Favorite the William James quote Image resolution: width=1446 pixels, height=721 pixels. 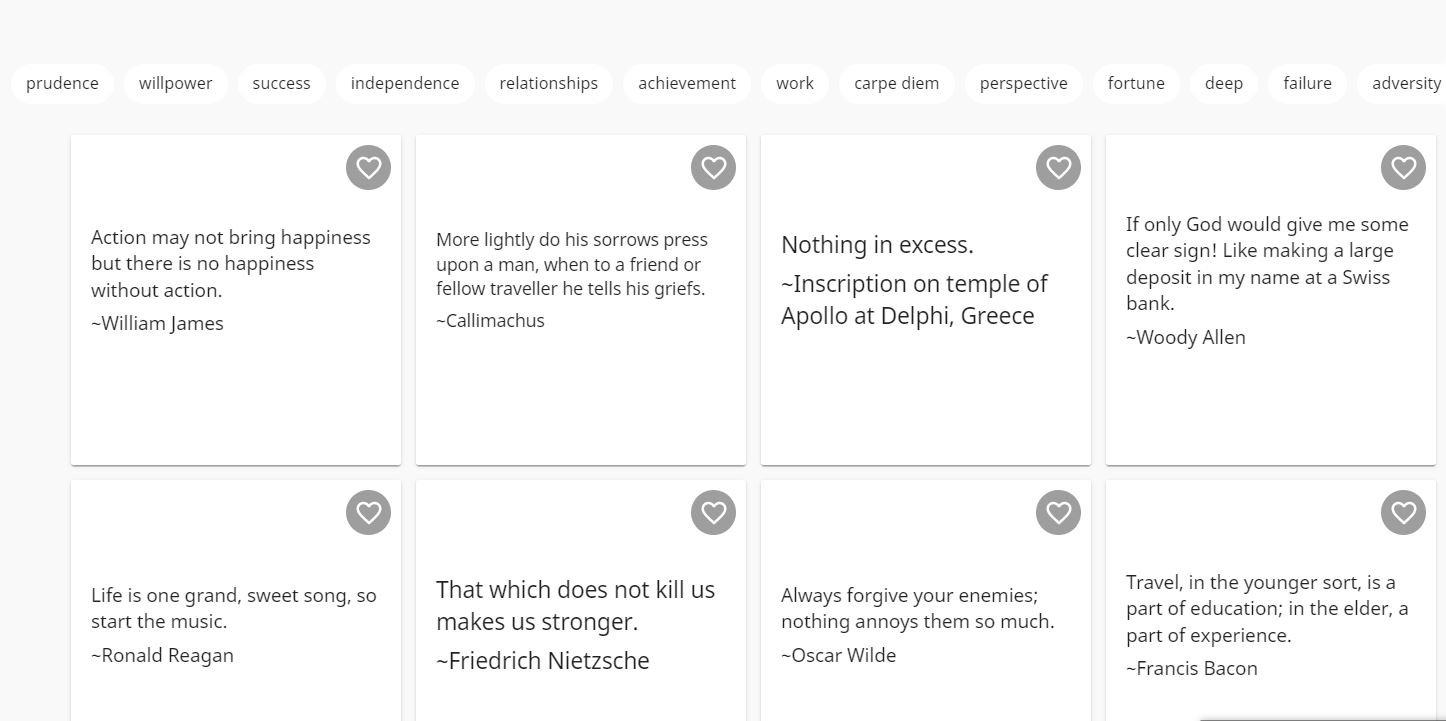[368, 167]
